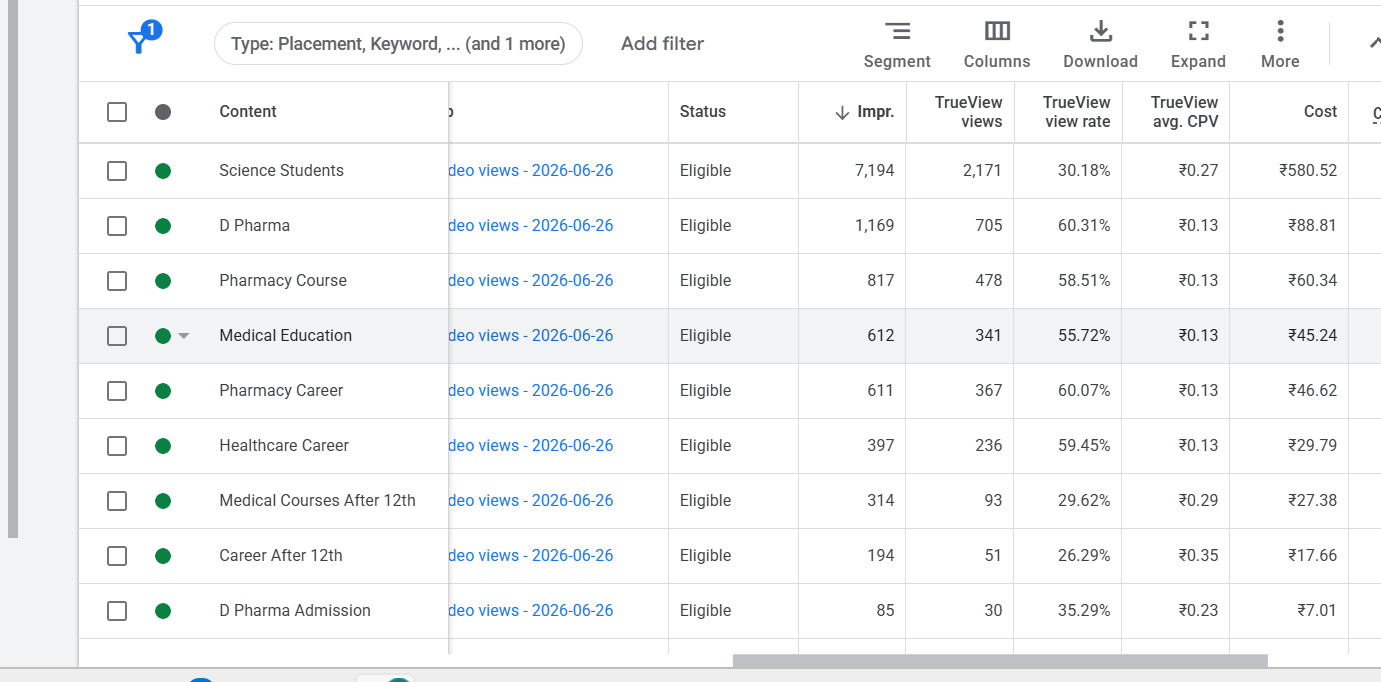Click the ₹580.52 cost value
1381x682 pixels.
[1308, 171]
